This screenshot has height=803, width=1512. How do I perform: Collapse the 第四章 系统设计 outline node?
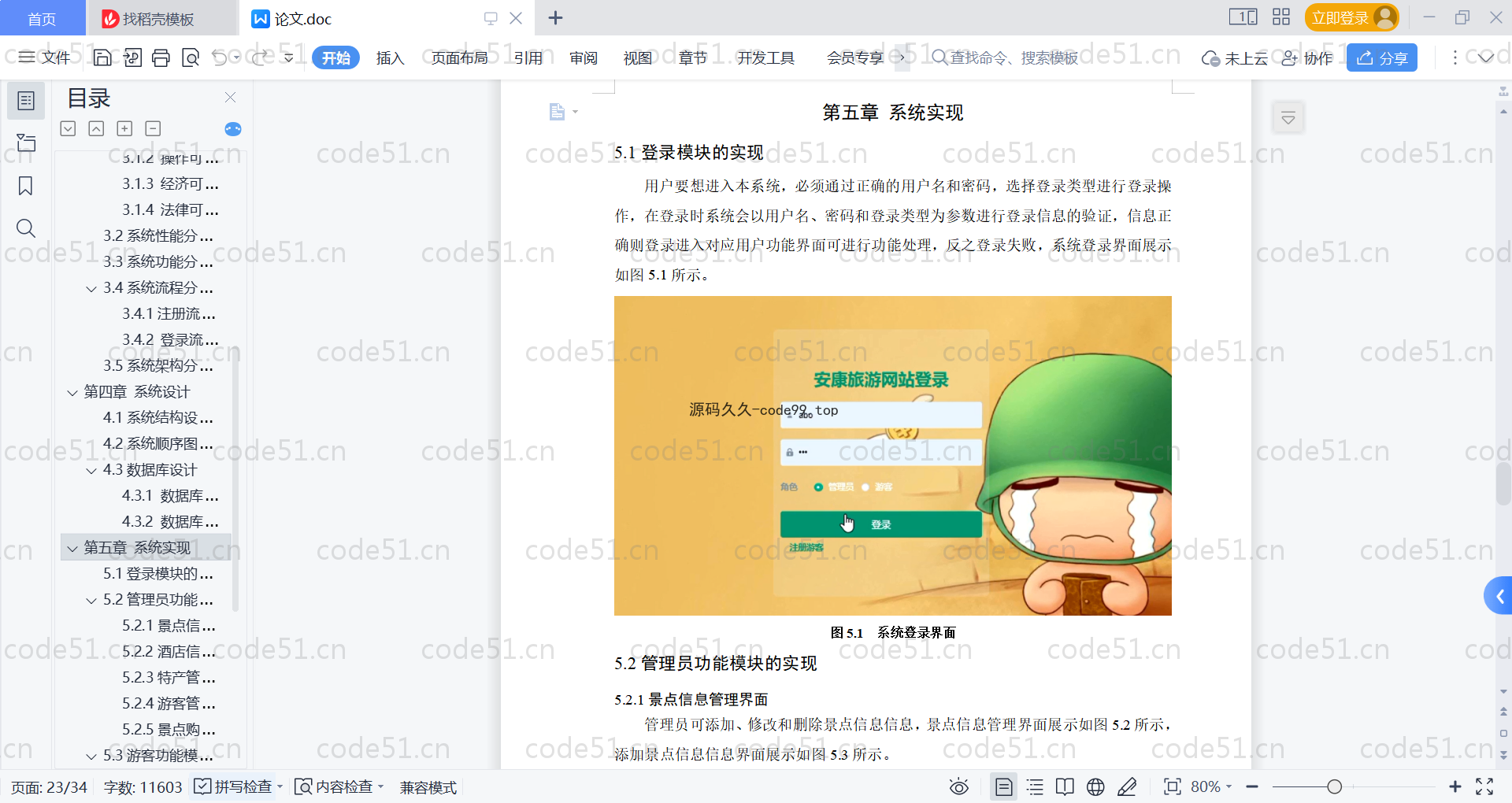[72, 393]
